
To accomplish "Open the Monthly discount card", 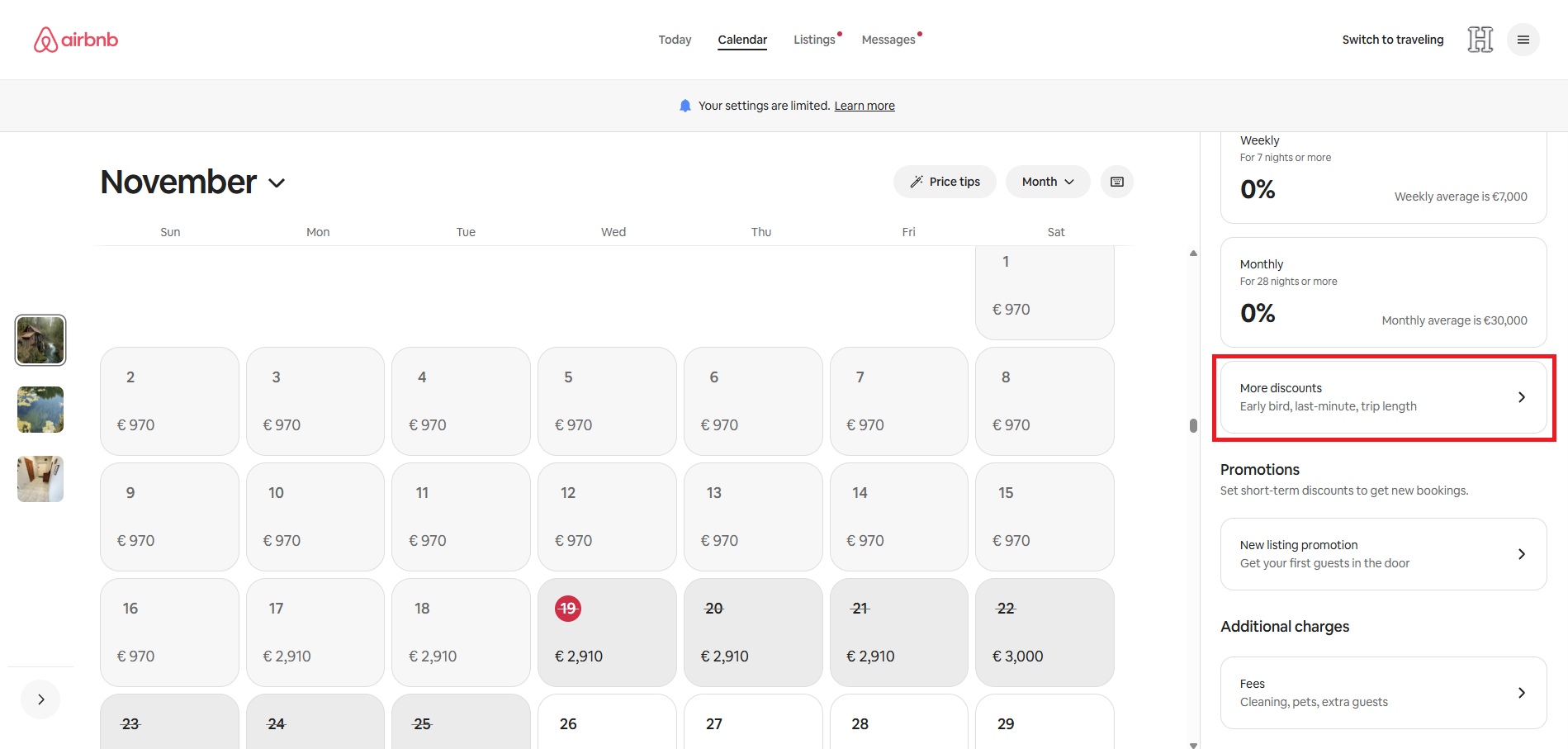I will click(x=1384, y=292).
